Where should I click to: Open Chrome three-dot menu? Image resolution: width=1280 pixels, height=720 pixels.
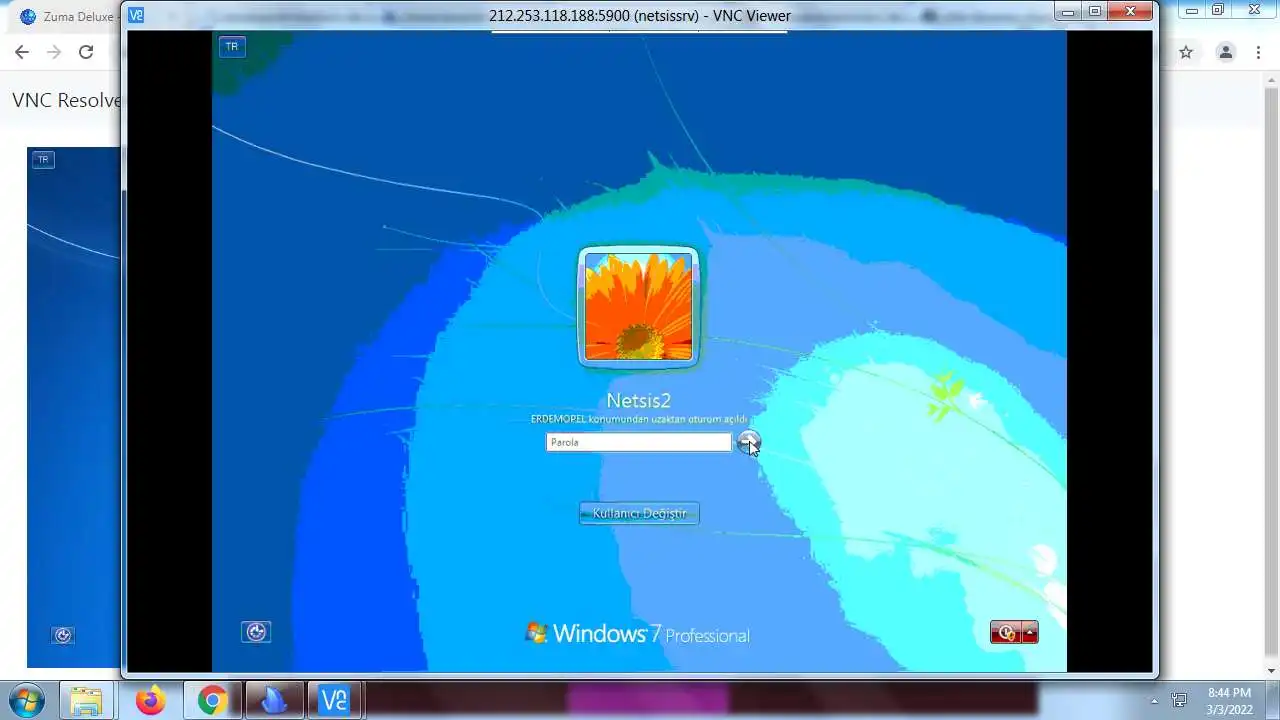[1258, 52]
